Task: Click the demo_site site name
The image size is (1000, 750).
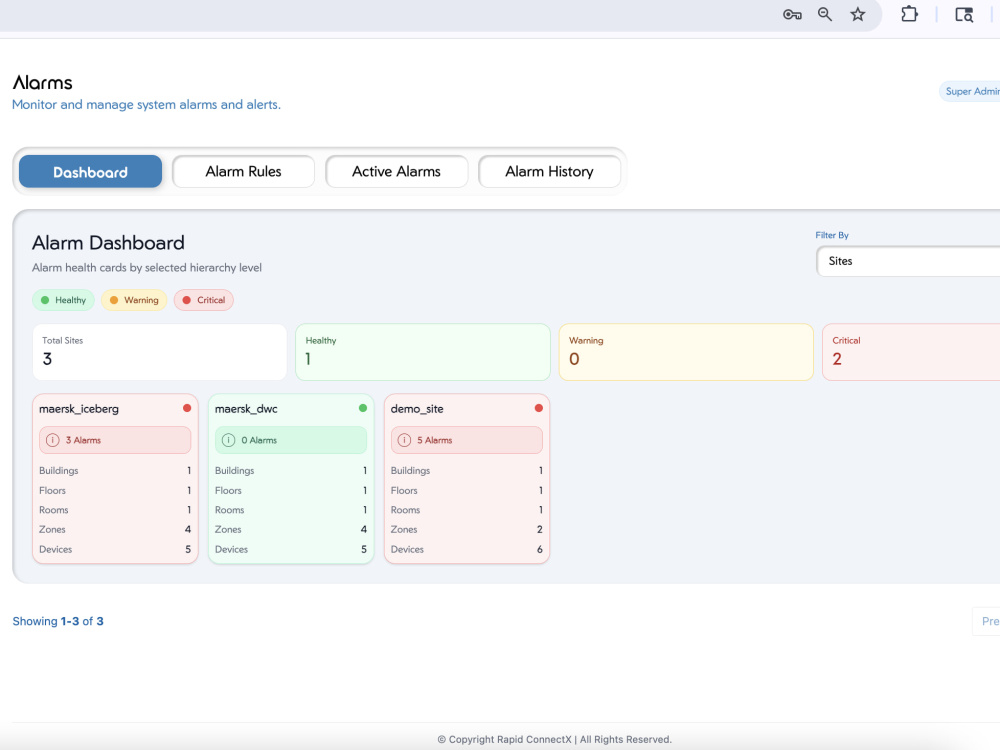Action: point(417,409)
